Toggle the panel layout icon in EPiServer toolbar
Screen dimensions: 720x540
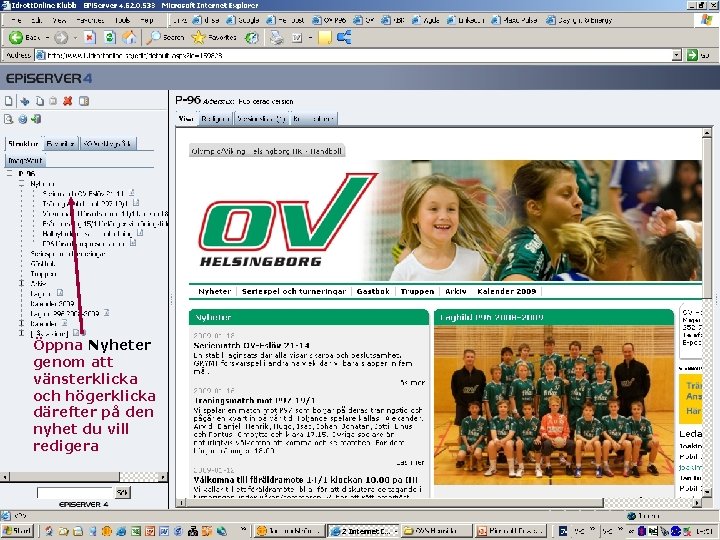(84, 101)
